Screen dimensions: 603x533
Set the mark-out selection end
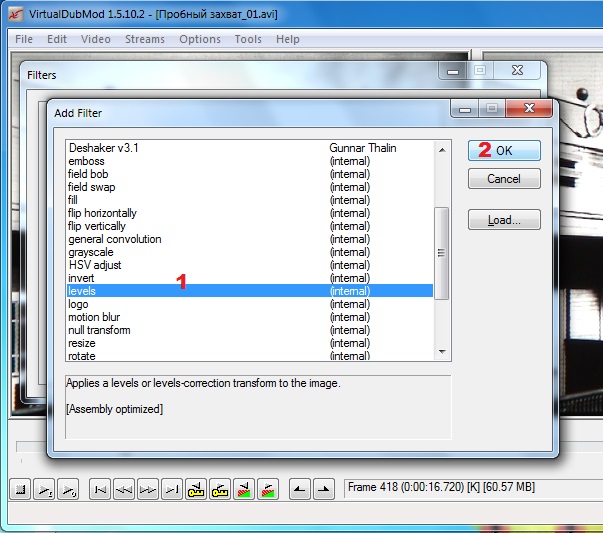(324, 489)
